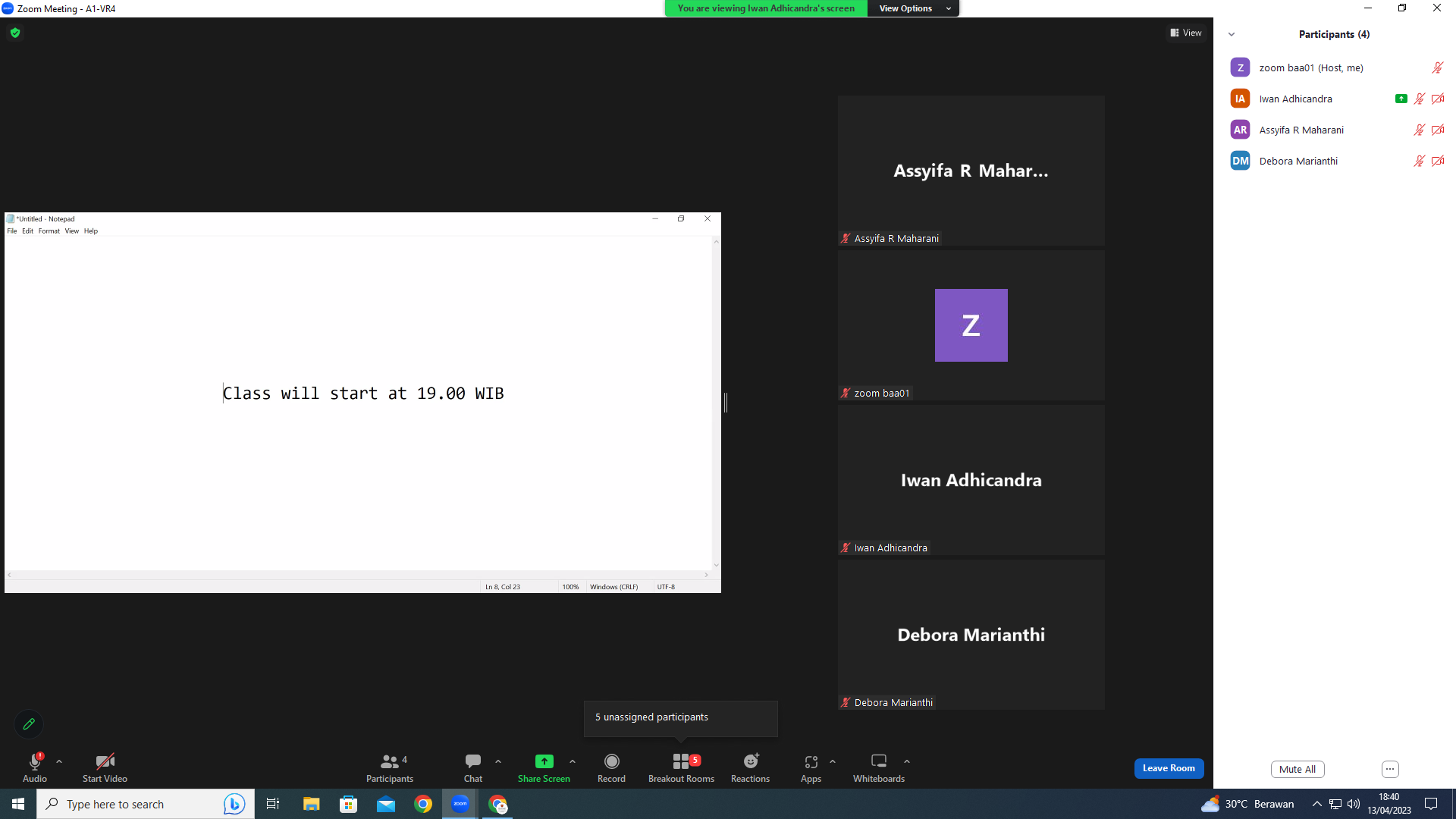The width and height of the screenshot is (1456, 819).
Task: Select Assyifa R Maharani's AR avatar
Action: 1240,130
